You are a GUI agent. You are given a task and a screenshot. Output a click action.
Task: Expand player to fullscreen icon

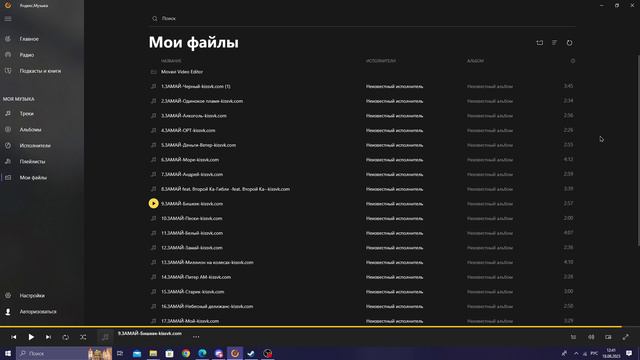(x=626, y=337)
